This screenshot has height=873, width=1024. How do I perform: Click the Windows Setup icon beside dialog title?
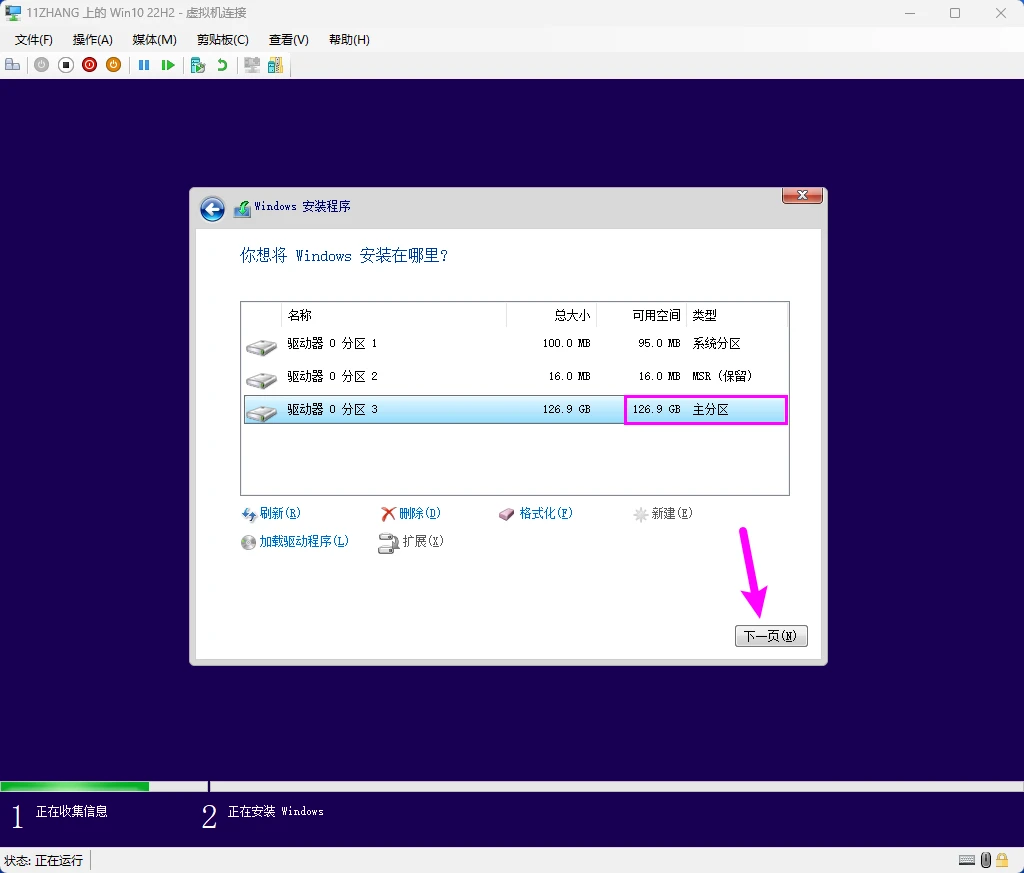[x=242, y=208]
